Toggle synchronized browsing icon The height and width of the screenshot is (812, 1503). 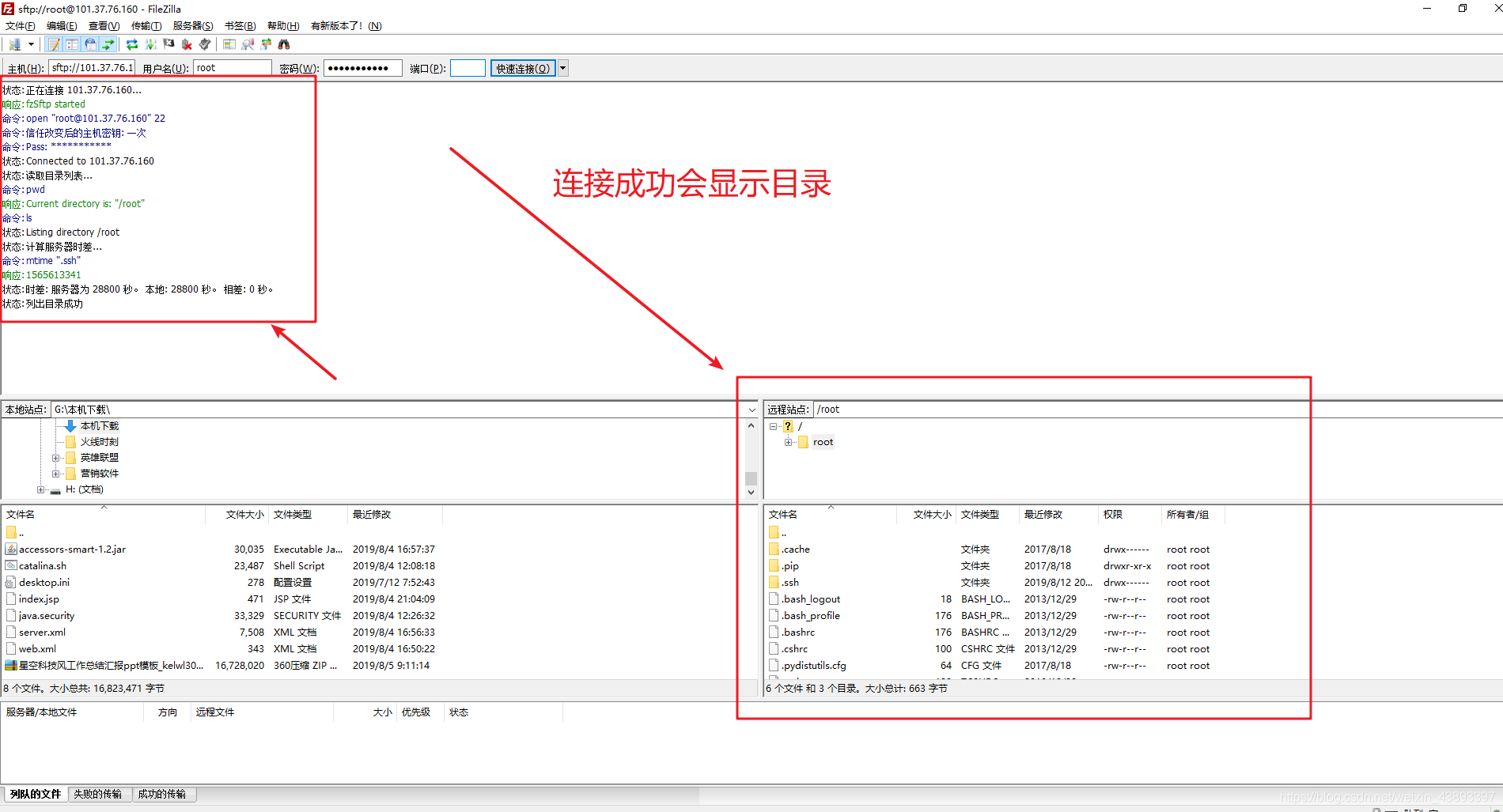pos(266,44)
